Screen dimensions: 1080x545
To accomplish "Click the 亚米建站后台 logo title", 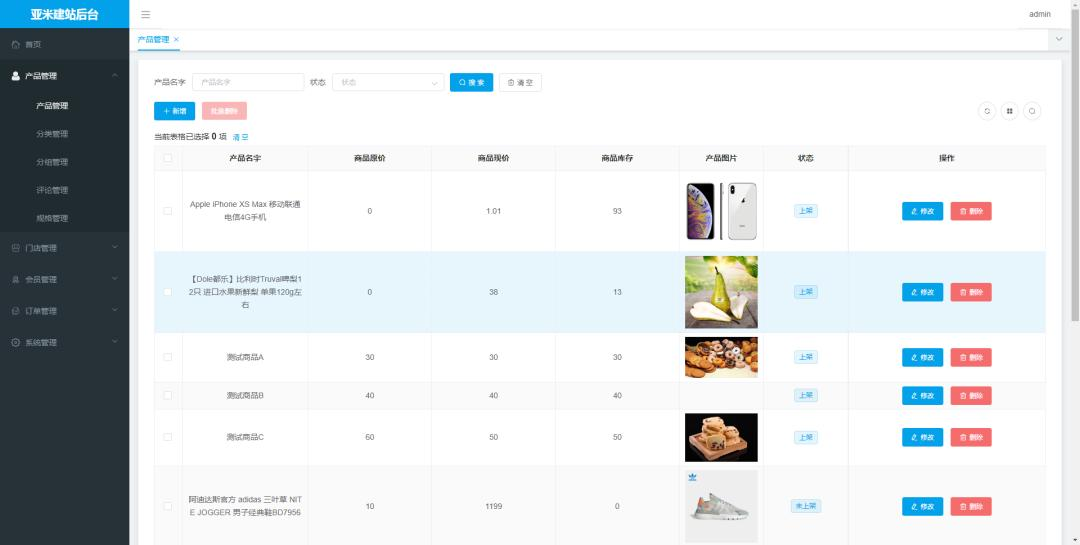I will point(64,14).
